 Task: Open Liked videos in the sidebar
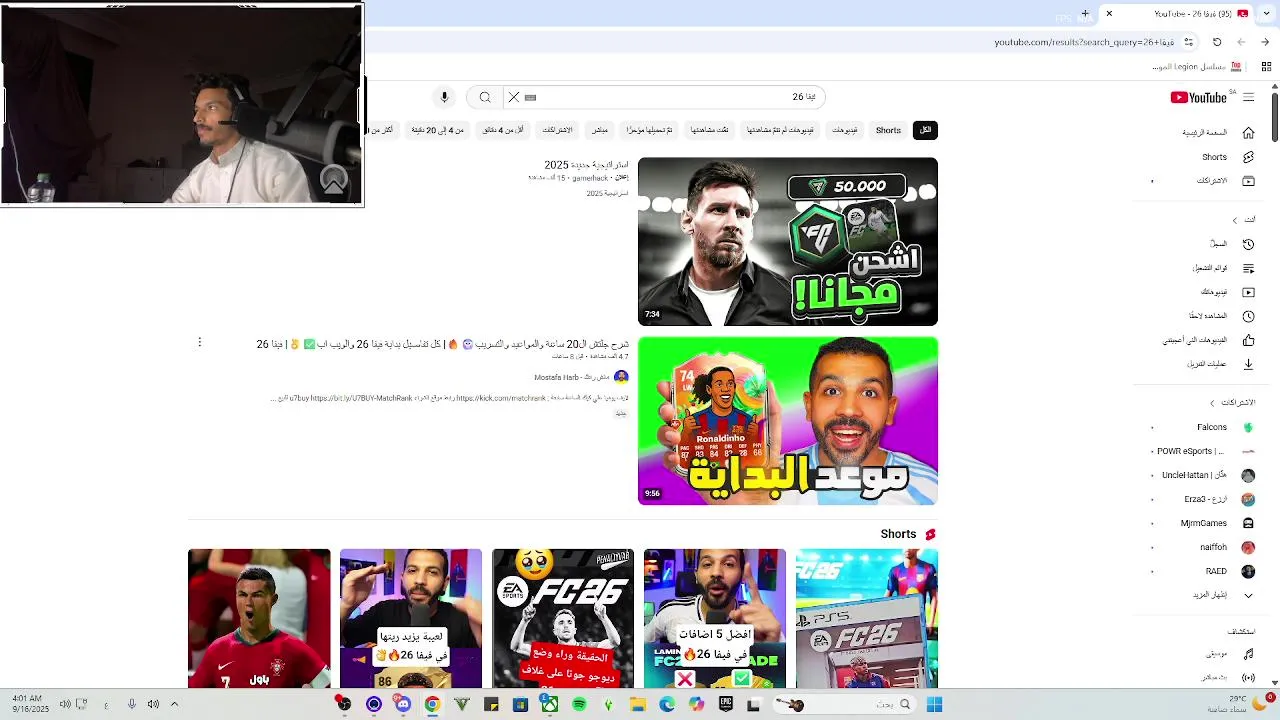point(1207,340)
